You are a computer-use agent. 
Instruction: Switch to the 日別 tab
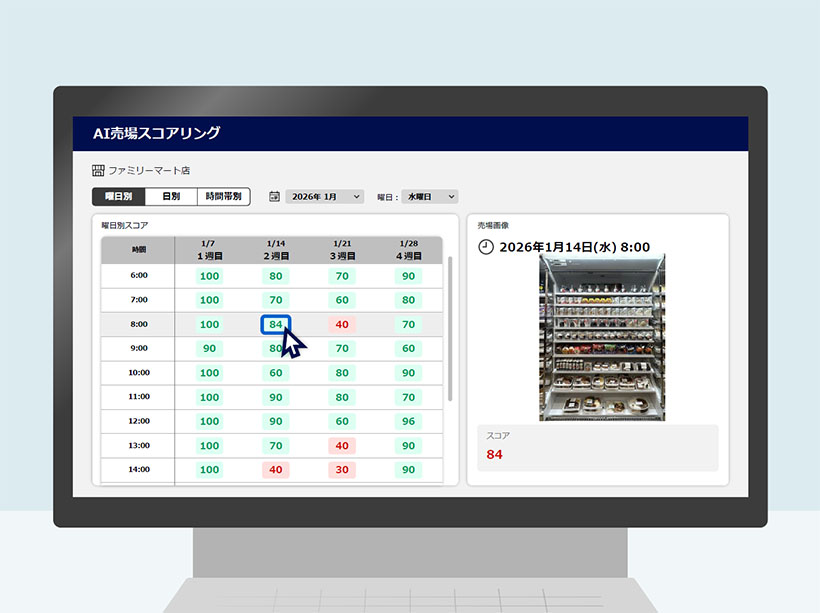[171, 196]
